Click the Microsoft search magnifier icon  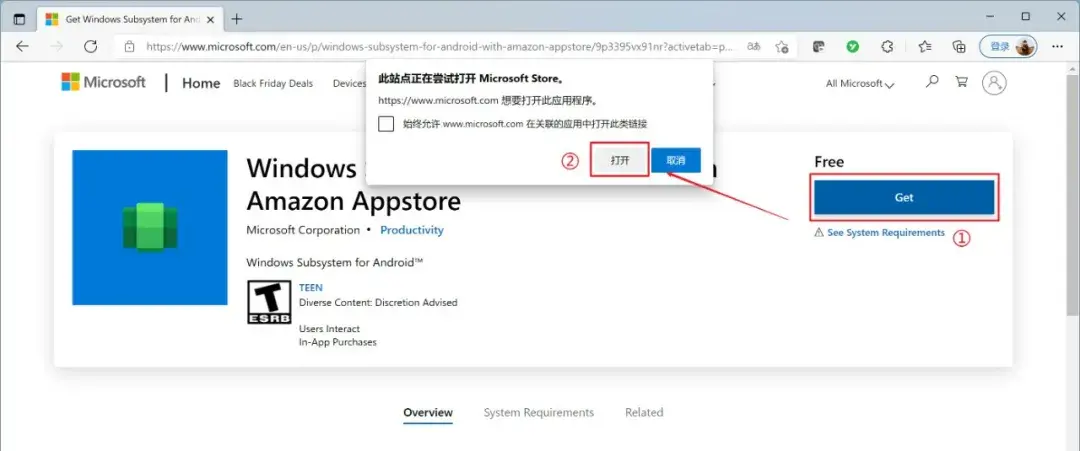click(x=932, y=82)
